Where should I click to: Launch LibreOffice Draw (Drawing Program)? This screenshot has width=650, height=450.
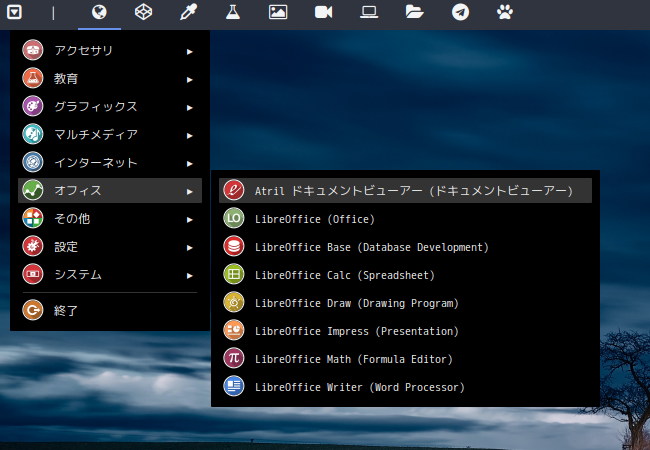coord(405,302)
